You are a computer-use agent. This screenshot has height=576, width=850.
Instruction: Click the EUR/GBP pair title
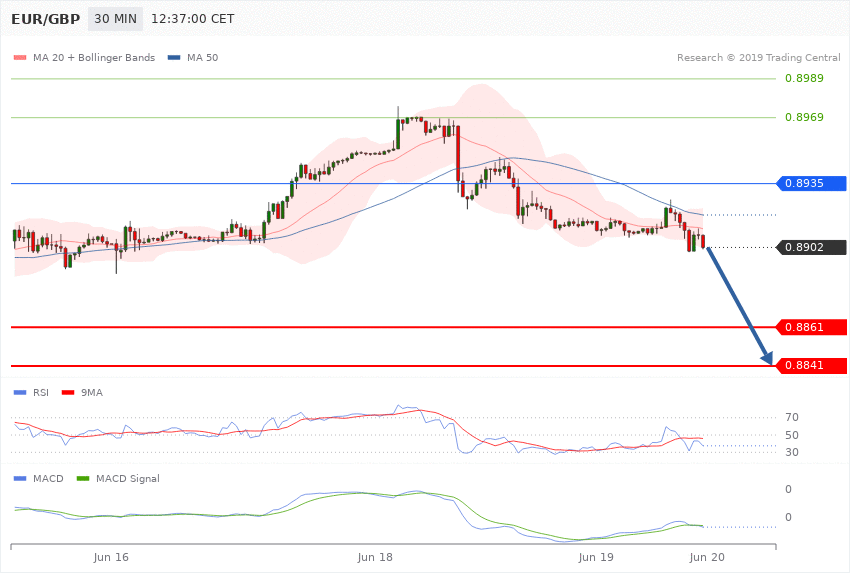(46, 19)
